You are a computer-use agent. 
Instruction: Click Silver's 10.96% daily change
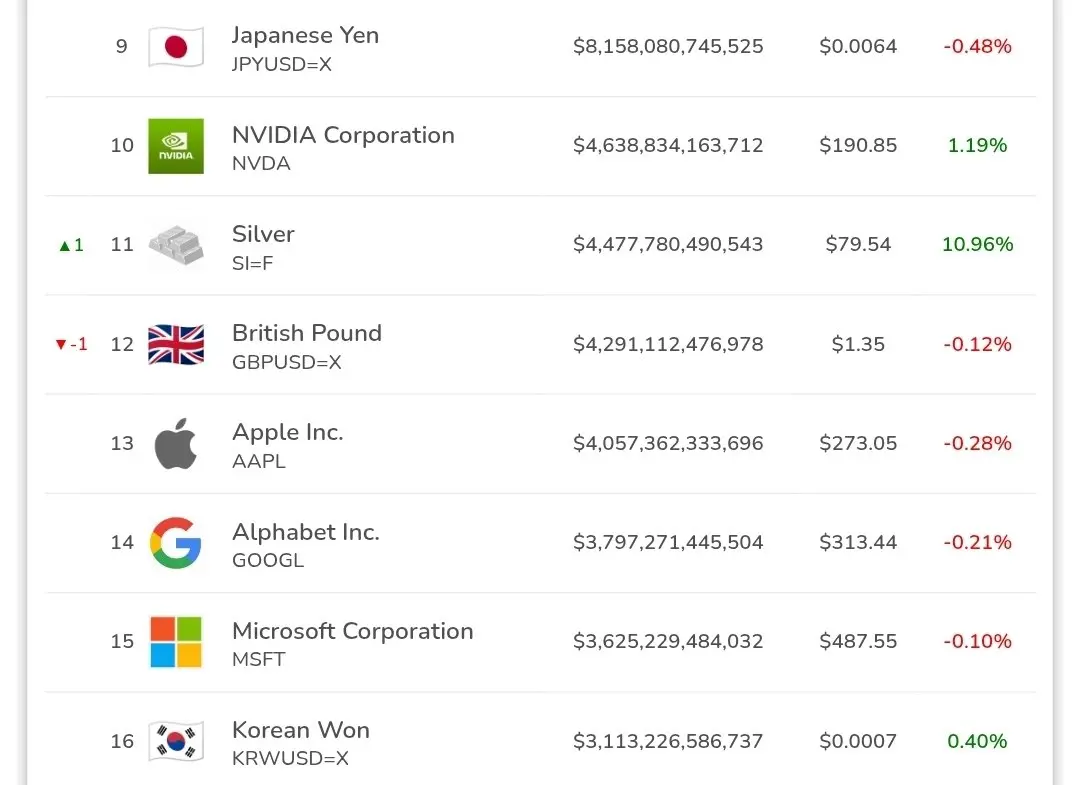[977, 245]
